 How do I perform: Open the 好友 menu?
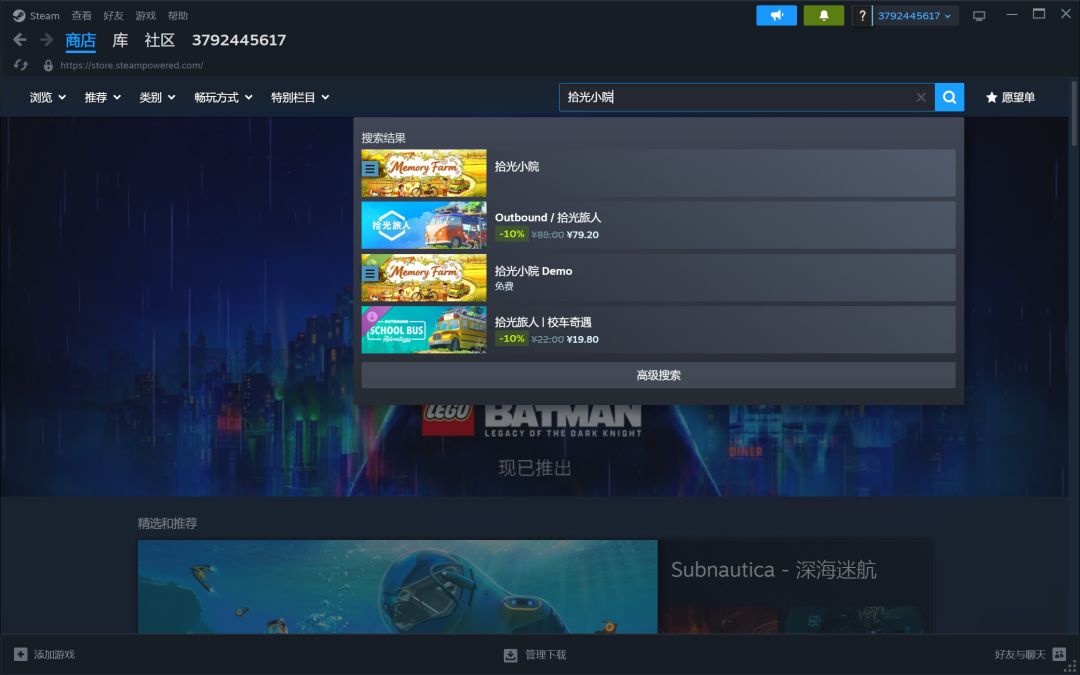coord(114,15)
